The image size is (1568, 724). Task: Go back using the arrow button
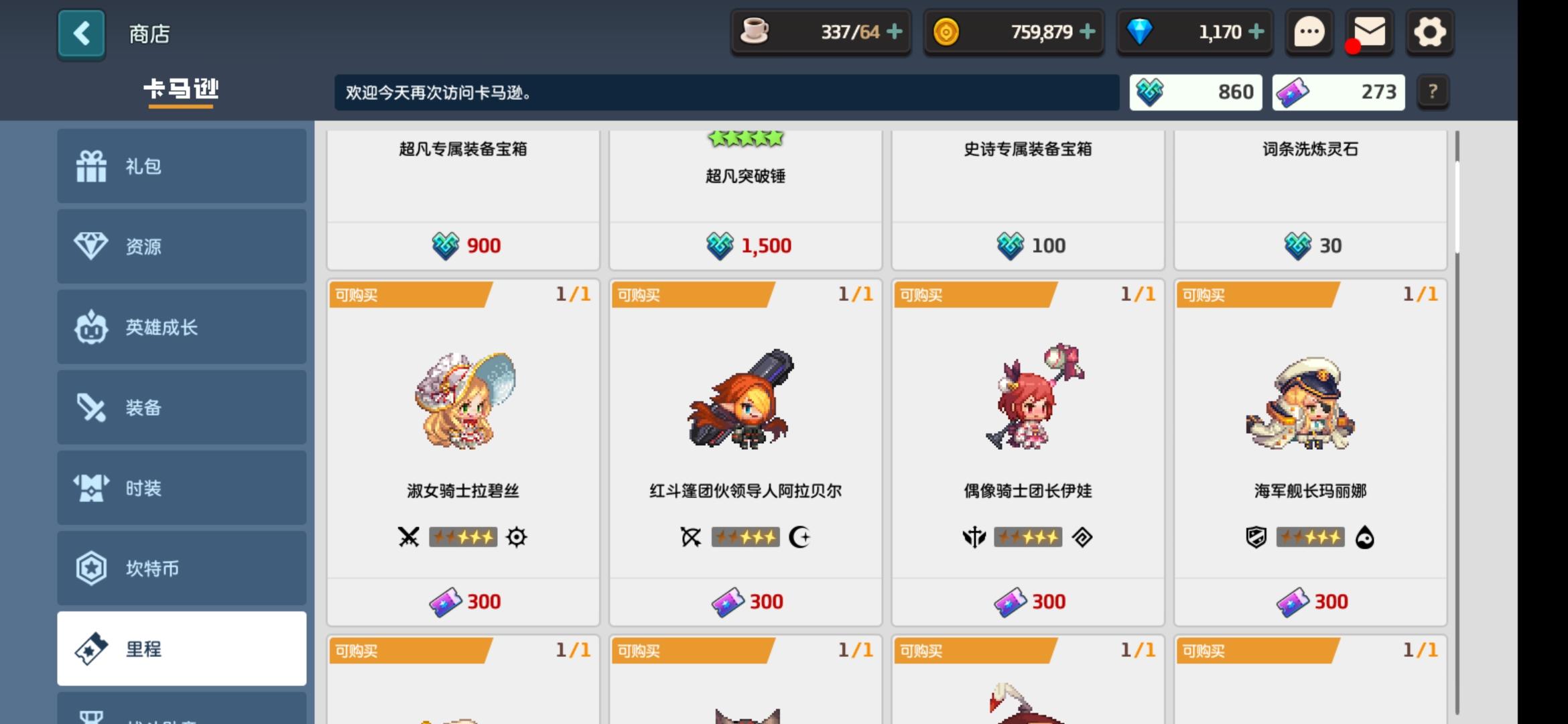coord(81,34)
